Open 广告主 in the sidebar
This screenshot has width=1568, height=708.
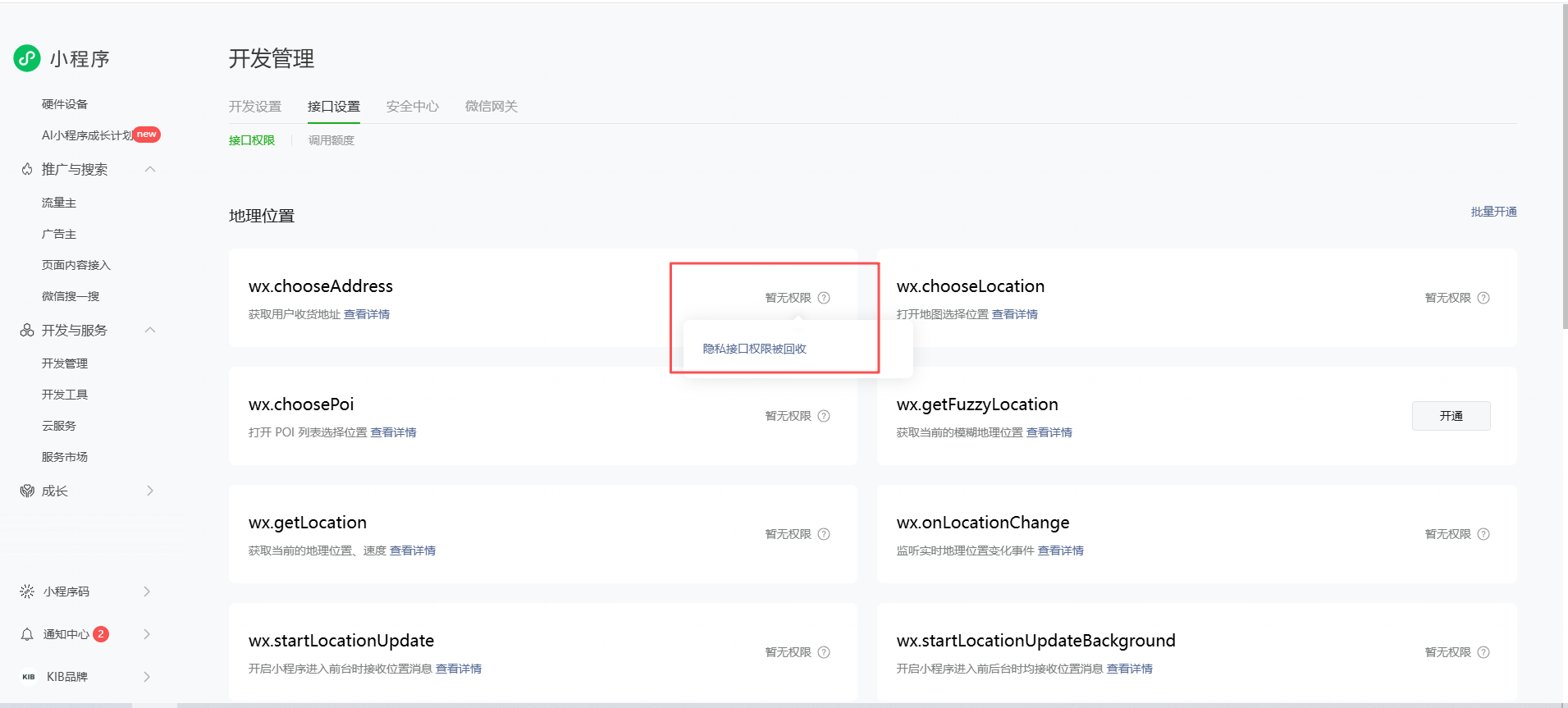pos(59,234)
